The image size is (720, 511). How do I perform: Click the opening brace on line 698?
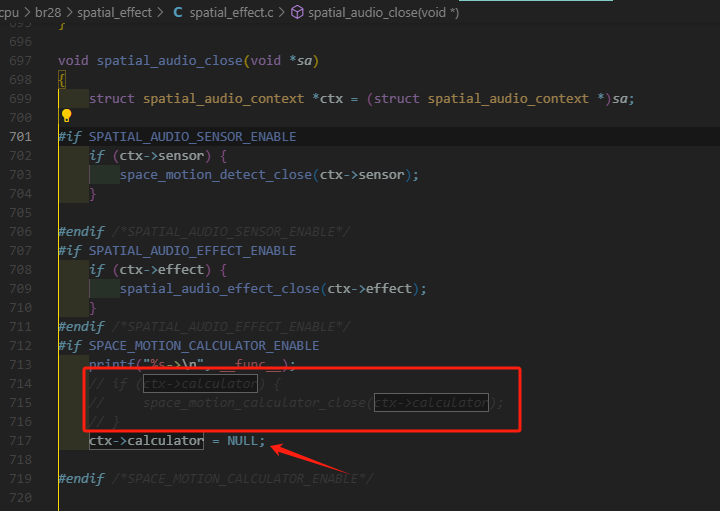[x=62, y=80]
